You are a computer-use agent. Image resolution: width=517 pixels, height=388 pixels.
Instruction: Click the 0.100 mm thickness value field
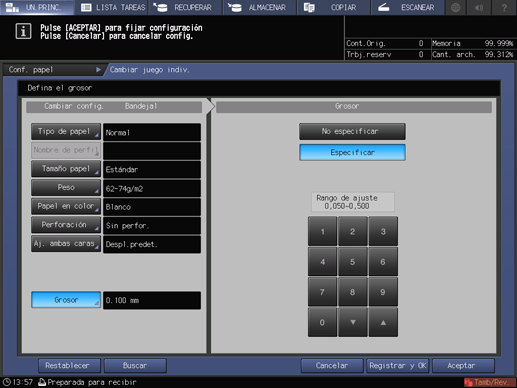point(152,300)
